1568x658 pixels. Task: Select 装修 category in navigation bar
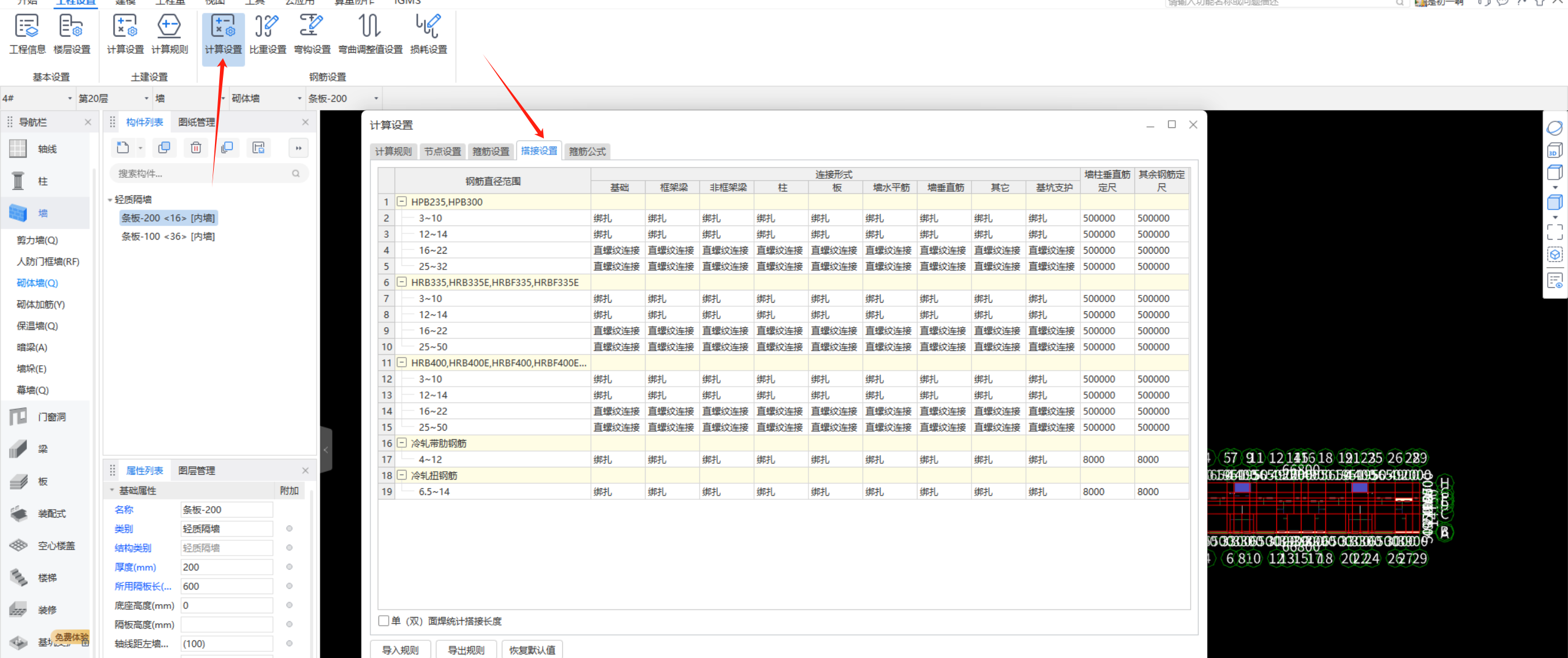tap(45, 610)
